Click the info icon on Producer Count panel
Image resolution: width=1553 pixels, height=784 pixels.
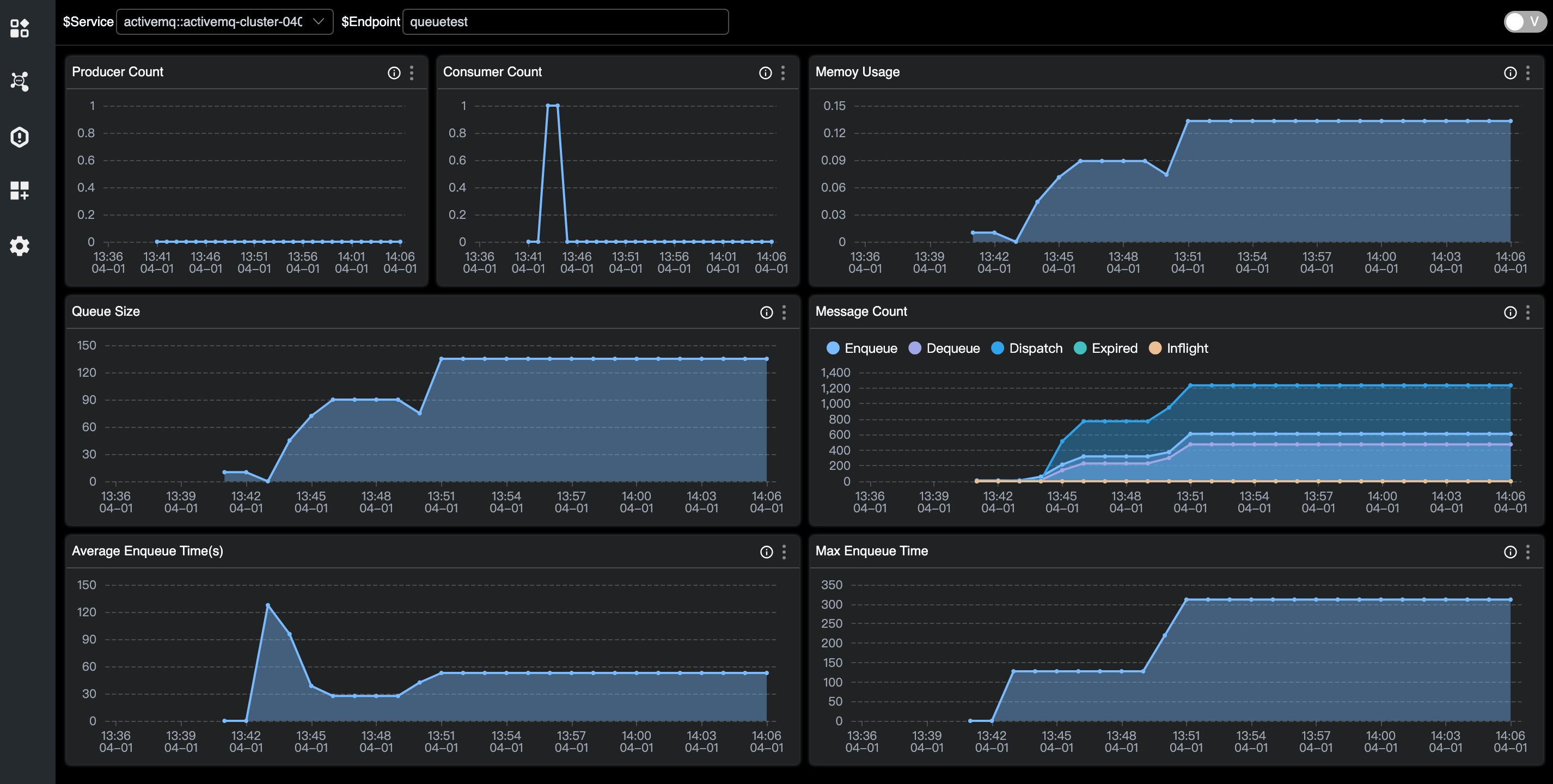[x=393, y=73]
